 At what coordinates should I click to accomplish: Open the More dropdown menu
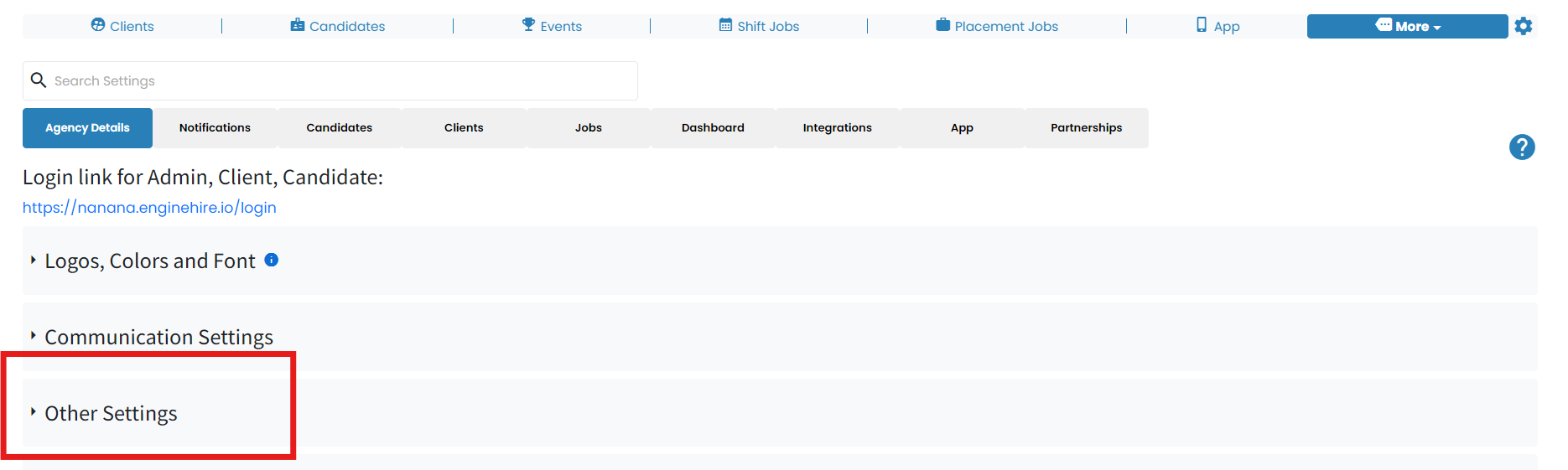pos(1407,26)
